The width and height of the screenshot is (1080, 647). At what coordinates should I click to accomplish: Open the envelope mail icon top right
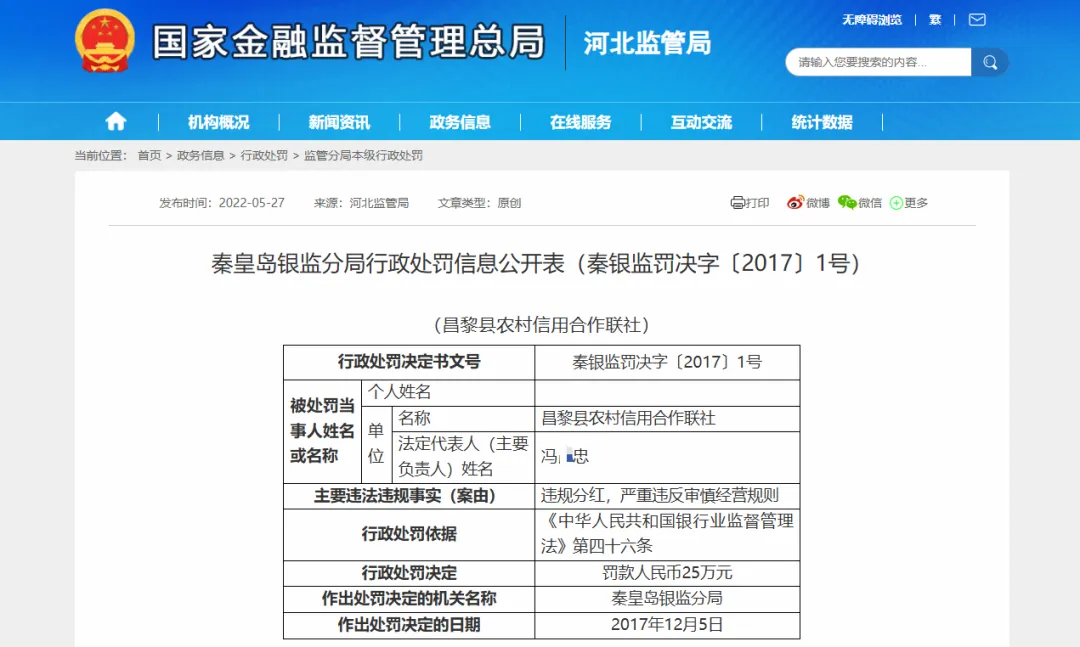click(976, 19)
